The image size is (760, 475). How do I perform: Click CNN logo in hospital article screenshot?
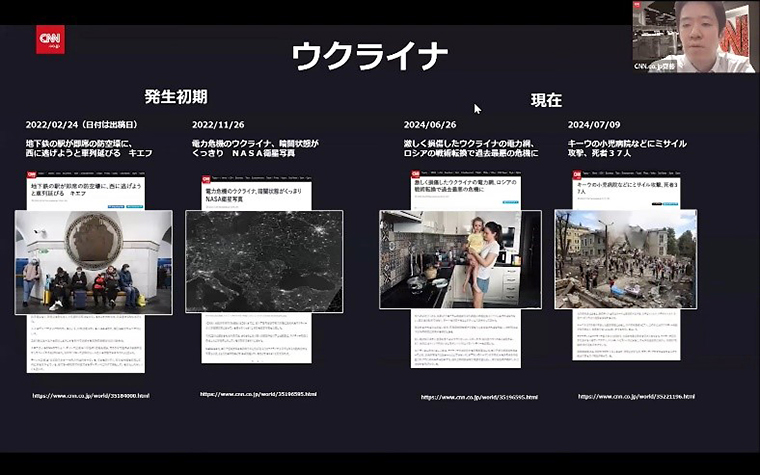coord(577,174)
